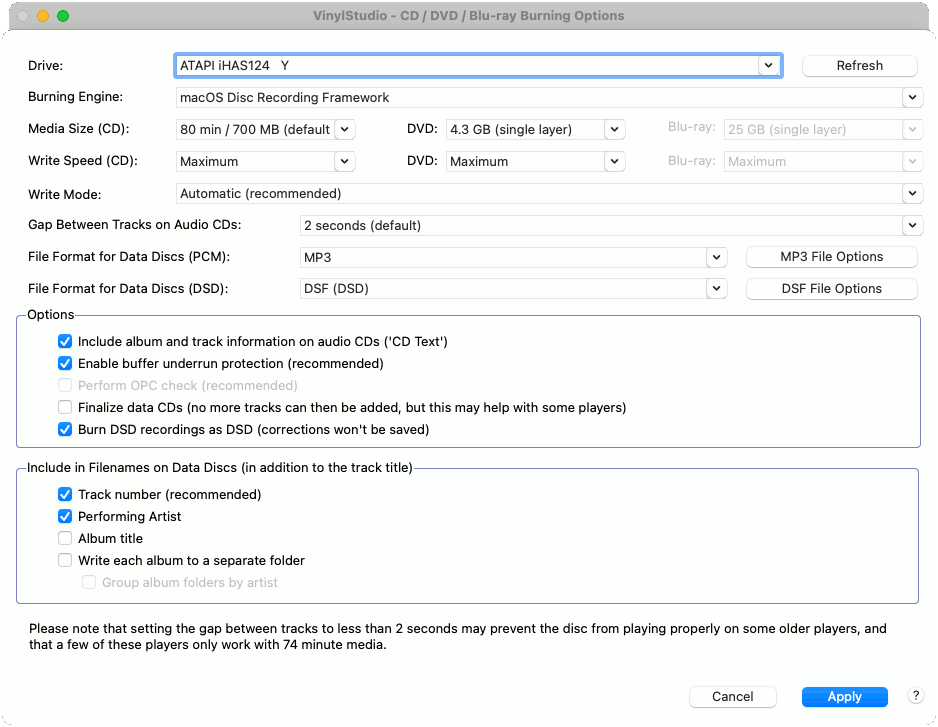Open DSD file format dropdown

pos(716,288)
